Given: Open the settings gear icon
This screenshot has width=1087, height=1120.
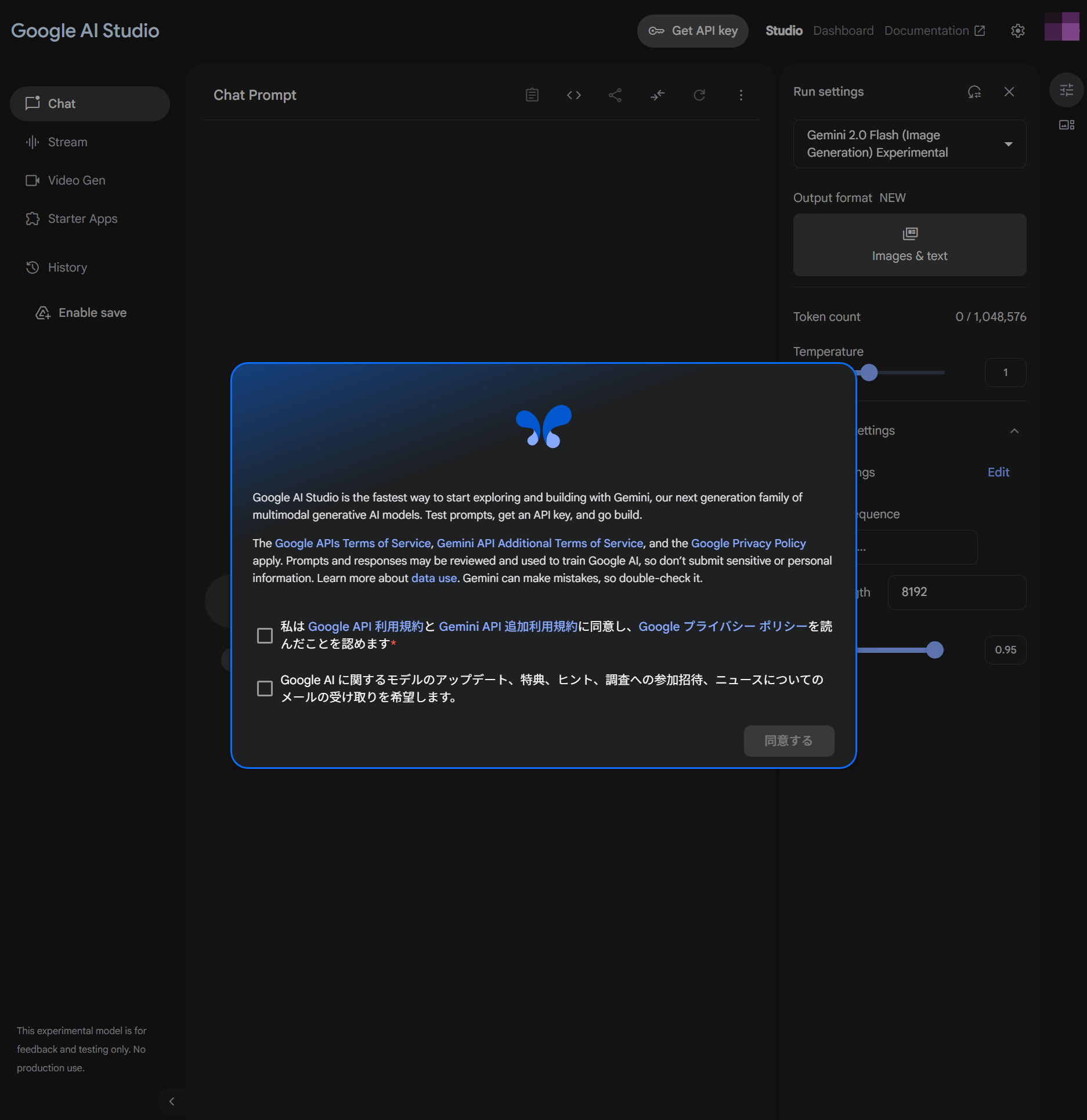Looking at the screenshot, I should (1018, 31).
